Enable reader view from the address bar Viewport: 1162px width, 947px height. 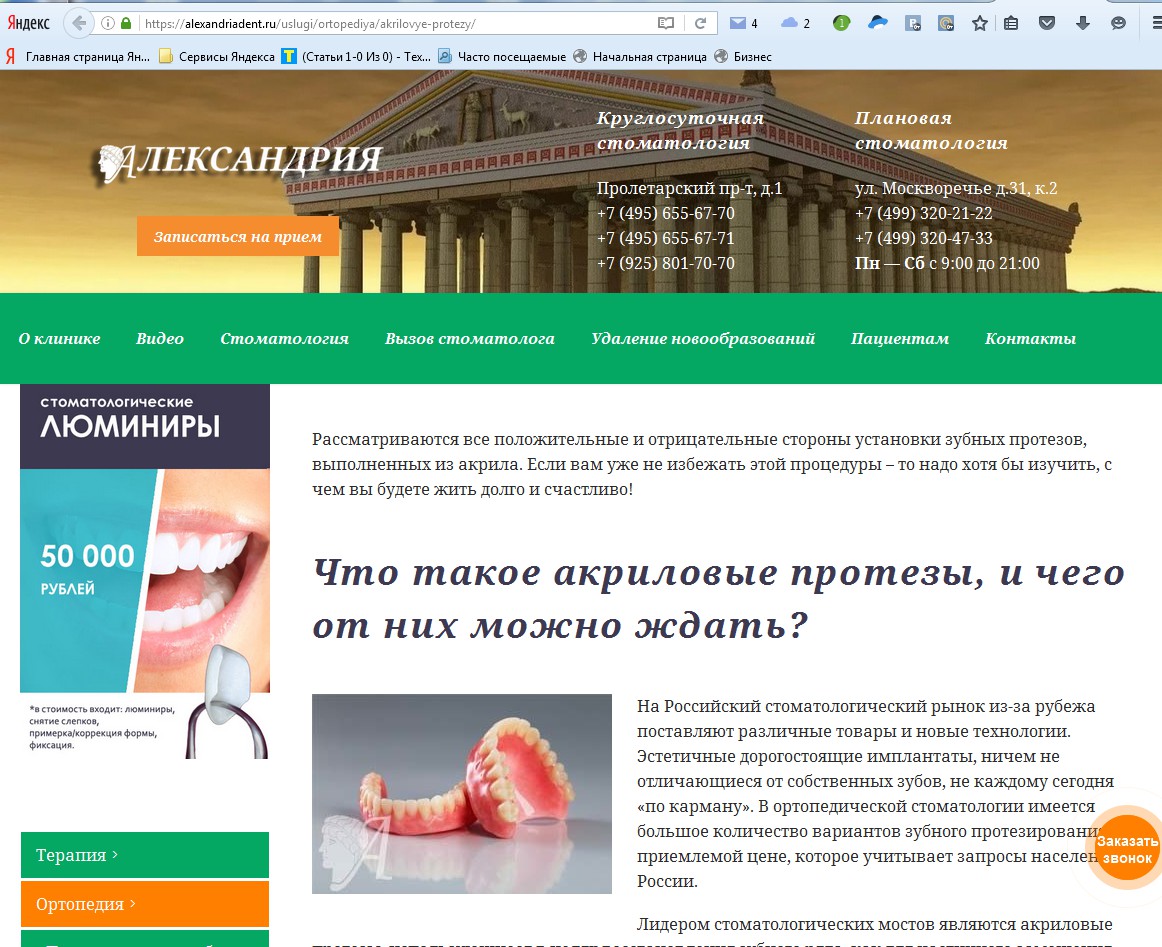[x=666, y=24]
